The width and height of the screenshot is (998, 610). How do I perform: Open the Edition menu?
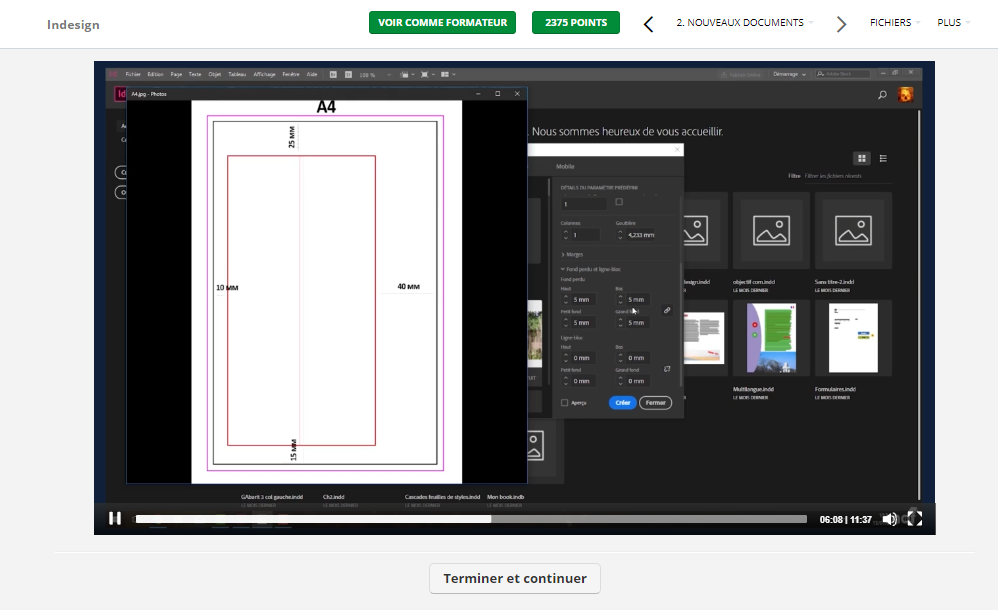click(x=155, y=74)
